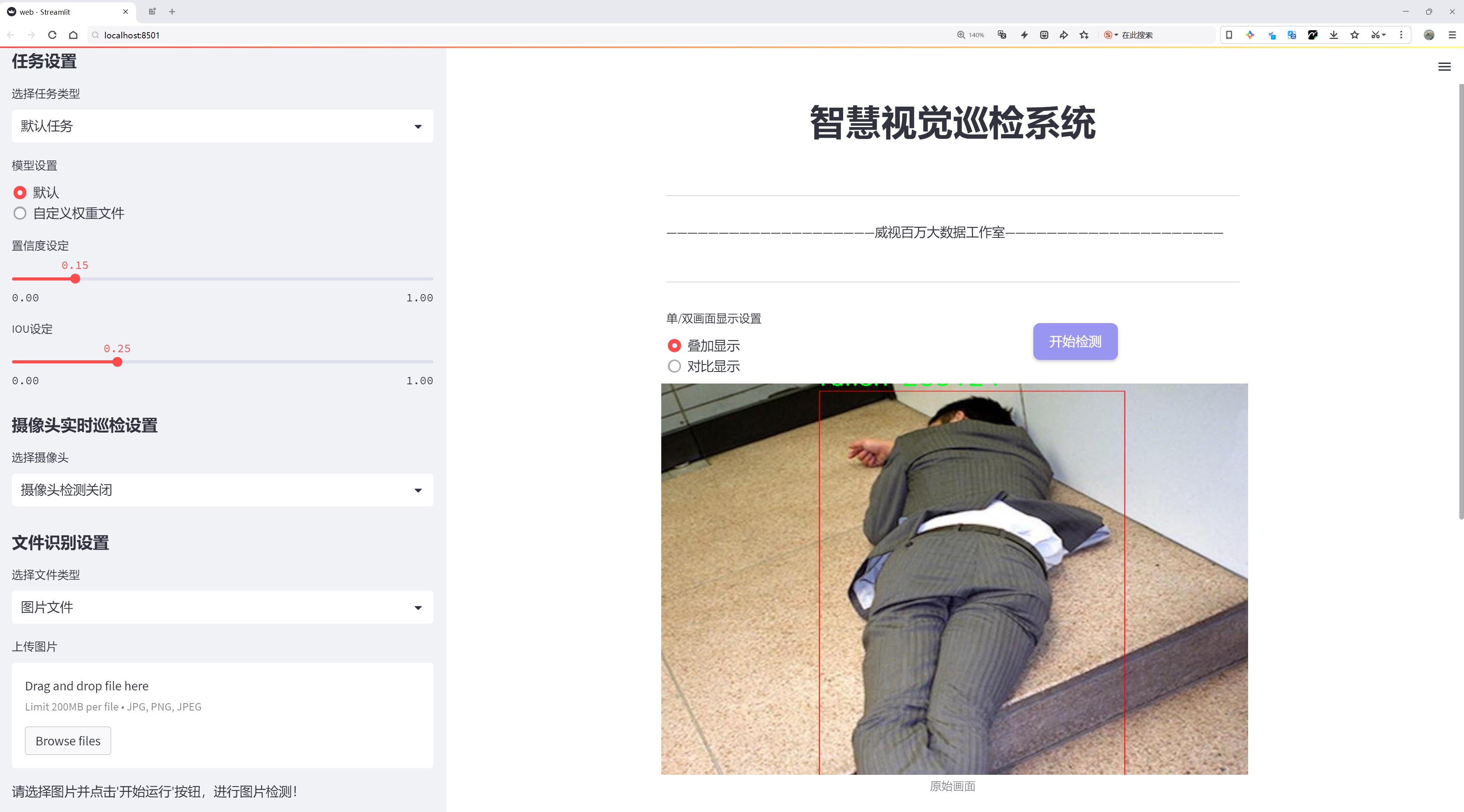Expand the 默认任务 task type dropdown
This screenshot has height=812, width=1464.
point(222,126)
